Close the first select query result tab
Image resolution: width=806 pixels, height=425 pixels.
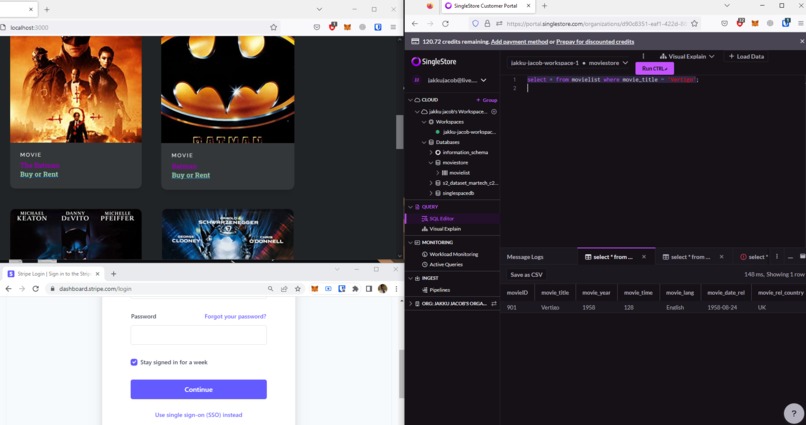point(644,256)
